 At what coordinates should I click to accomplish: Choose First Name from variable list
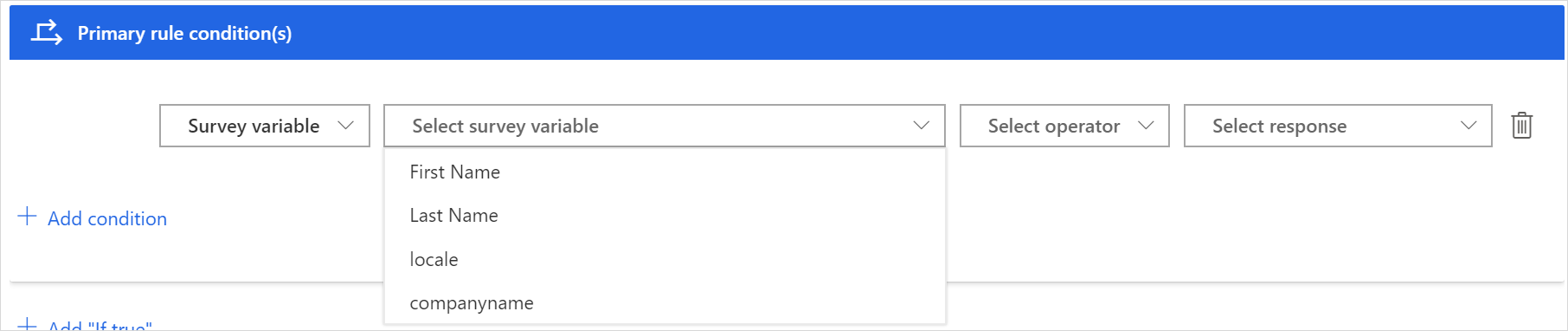click(665, 172)
